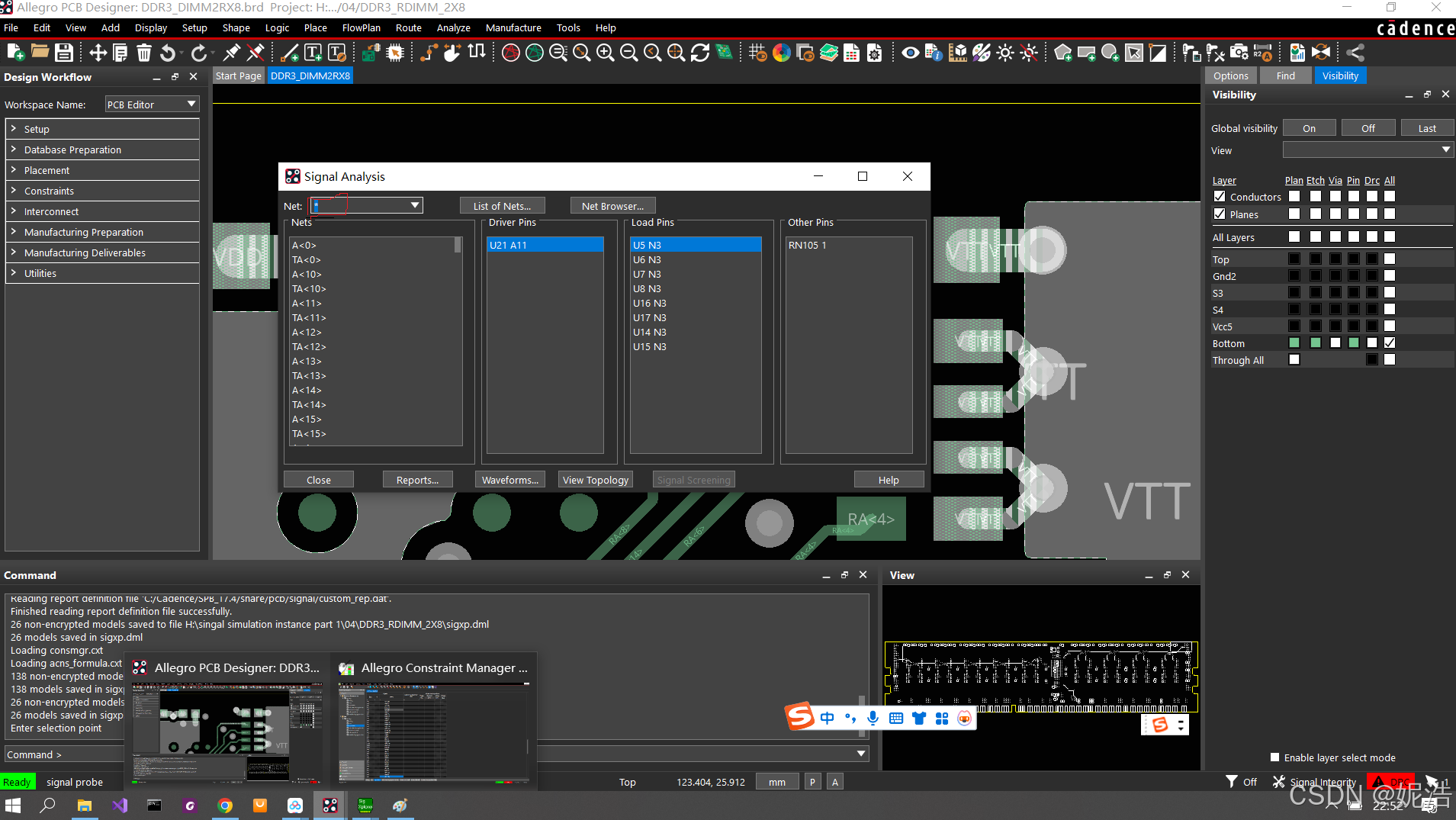Image resolution: width=1456 pixels, height=820 pixels.
Task: Select the Copy tool in the toolbar
Action: pos(121,53)
